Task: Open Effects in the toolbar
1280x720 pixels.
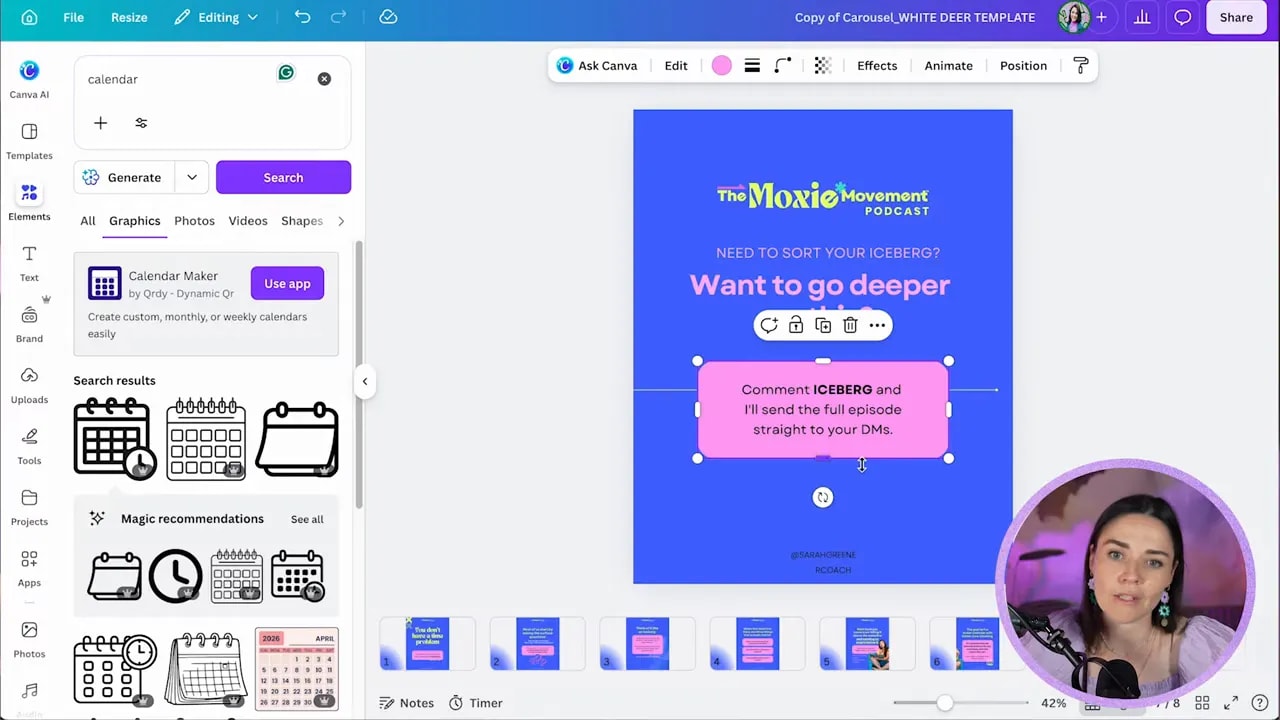Action: (x=877, y=66)
